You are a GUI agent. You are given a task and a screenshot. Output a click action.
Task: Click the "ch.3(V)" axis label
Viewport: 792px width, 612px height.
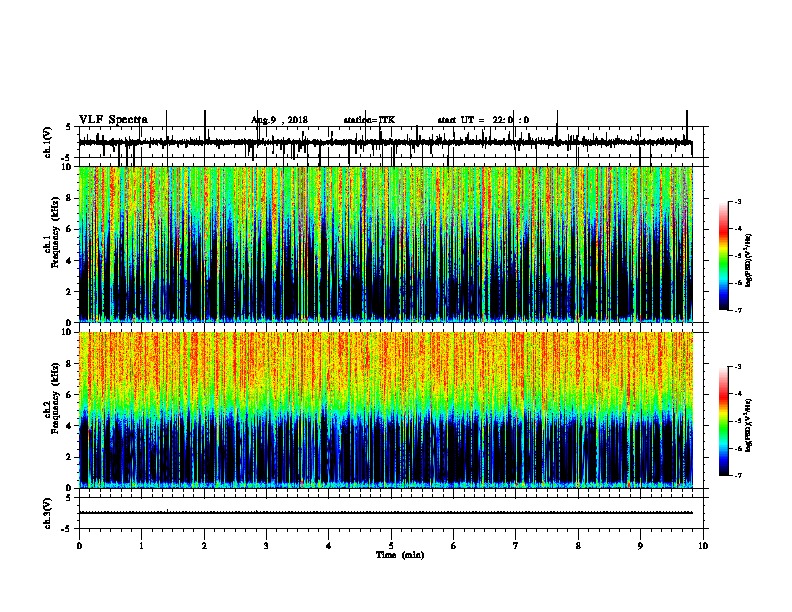pyautogui.click(x=48, y=513)
